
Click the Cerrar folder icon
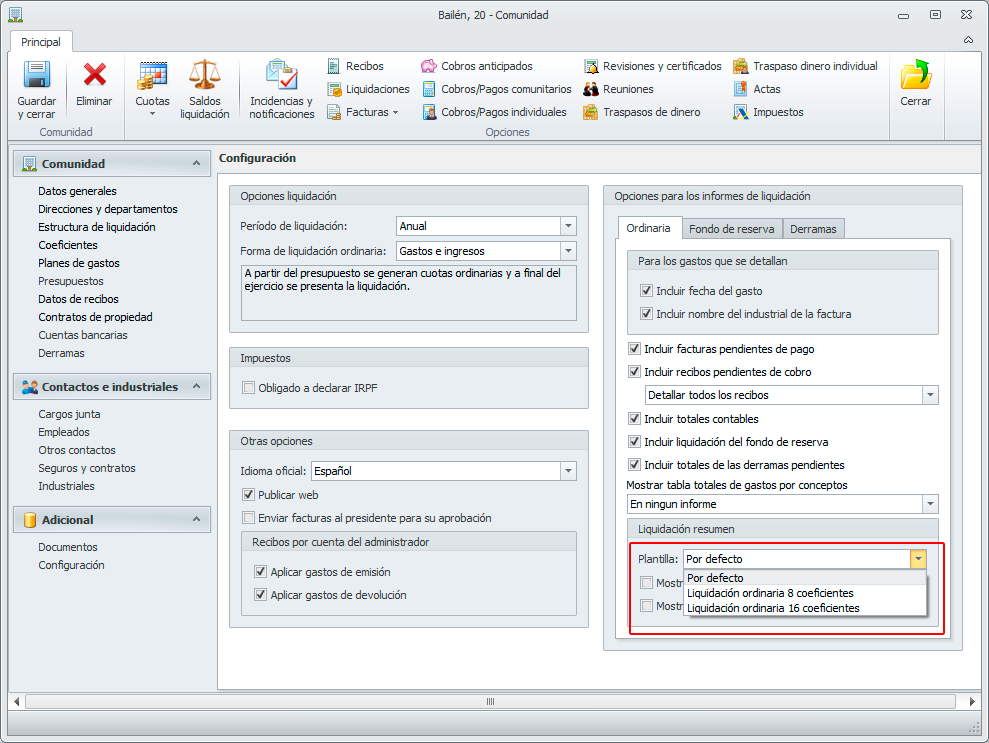[915, 76]
